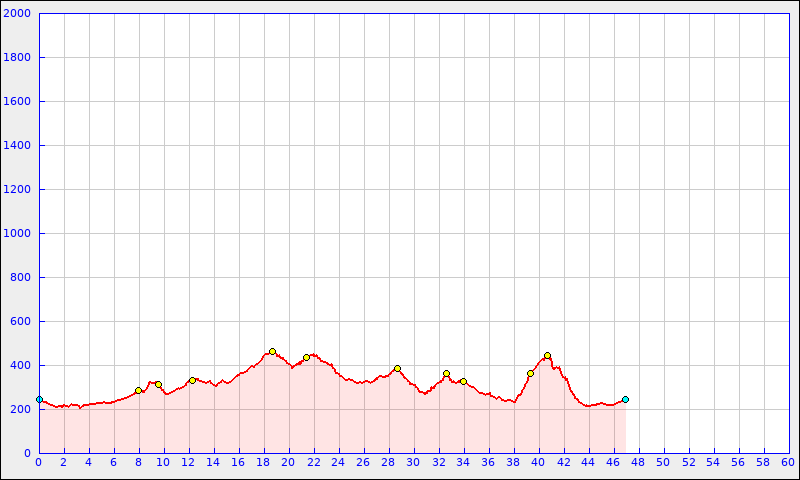The image size is (800, 480).
Task: Click the cyan end marker near kilometer 47
Action: coord(625,399)
